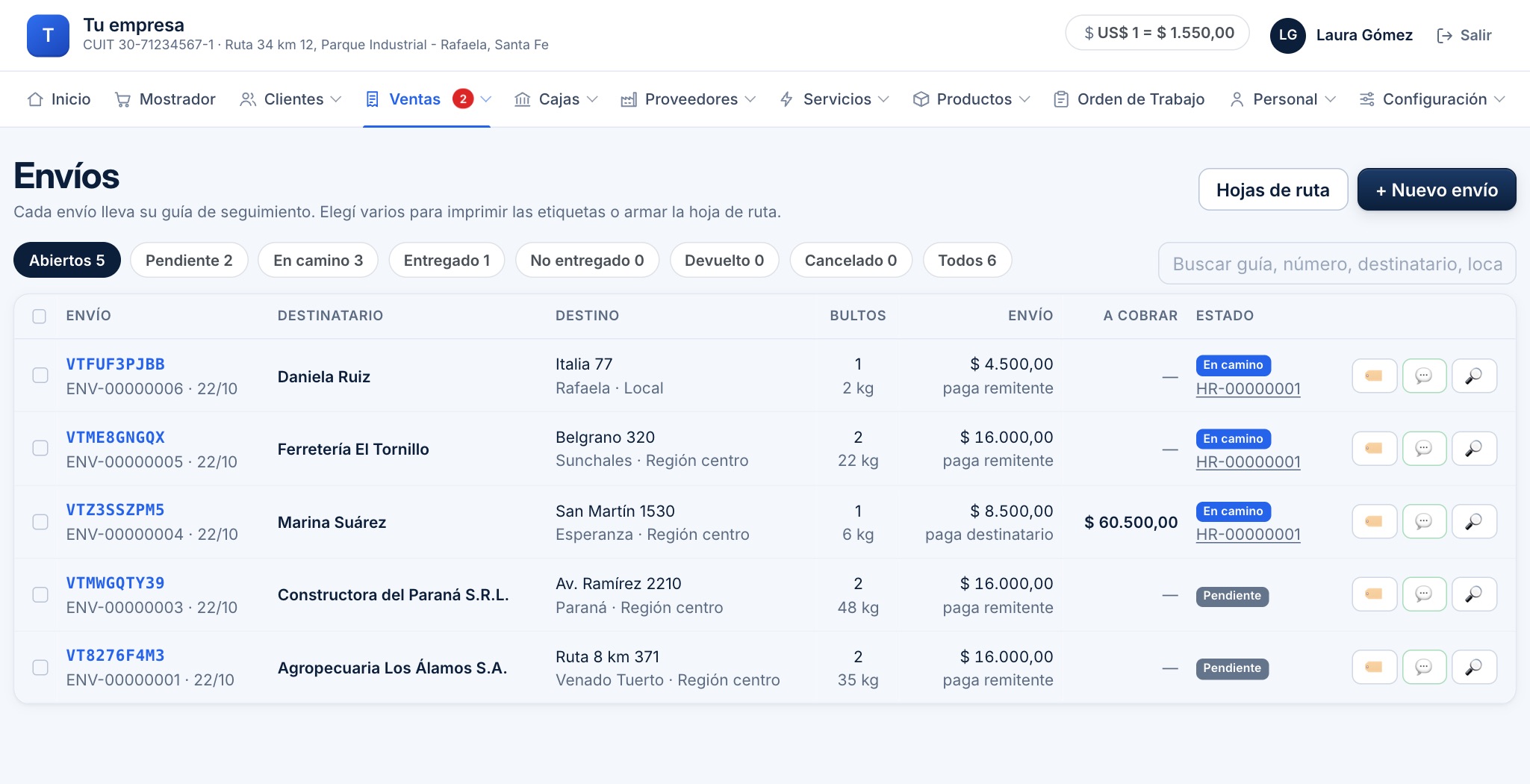Click magnifier icon for Marina Suárez shipment
The width and height of the screenshot is (1530, 784).
(x=1474, y=521)
